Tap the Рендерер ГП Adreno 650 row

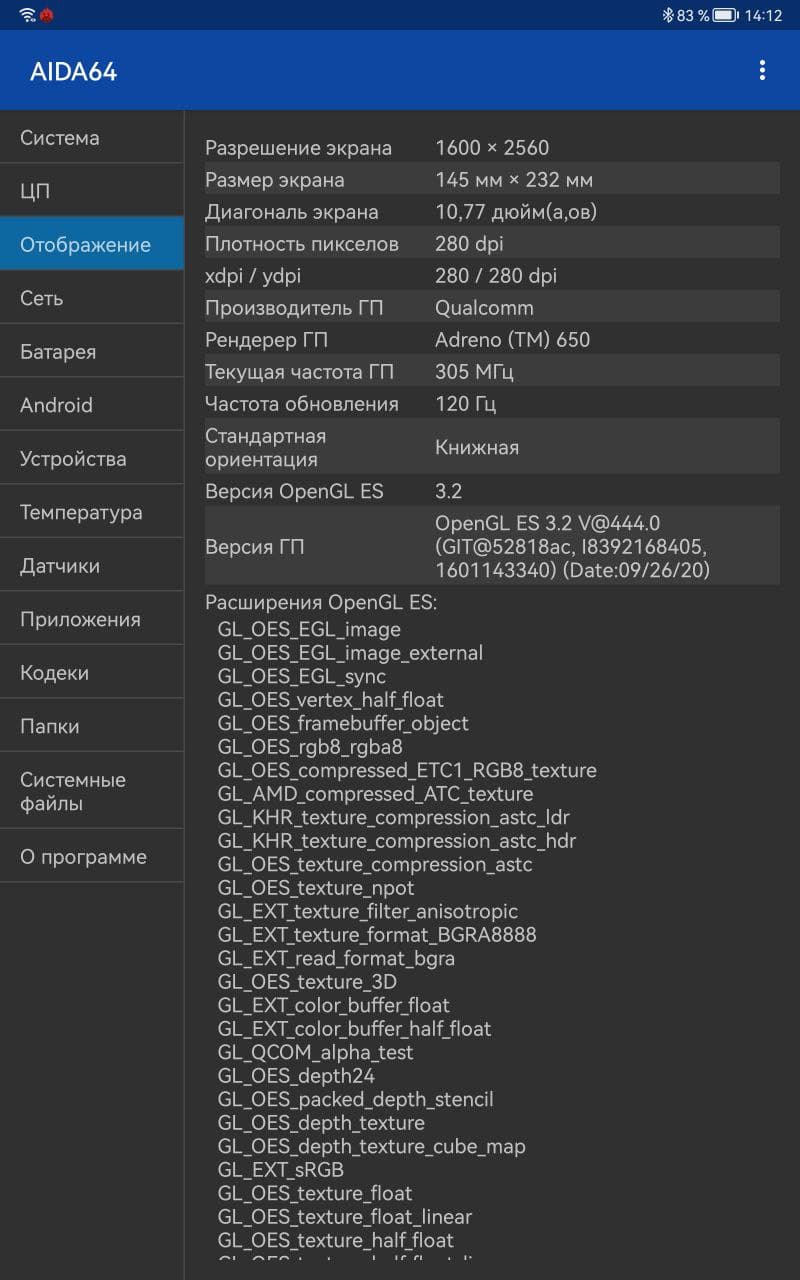[x=491, y=340]
